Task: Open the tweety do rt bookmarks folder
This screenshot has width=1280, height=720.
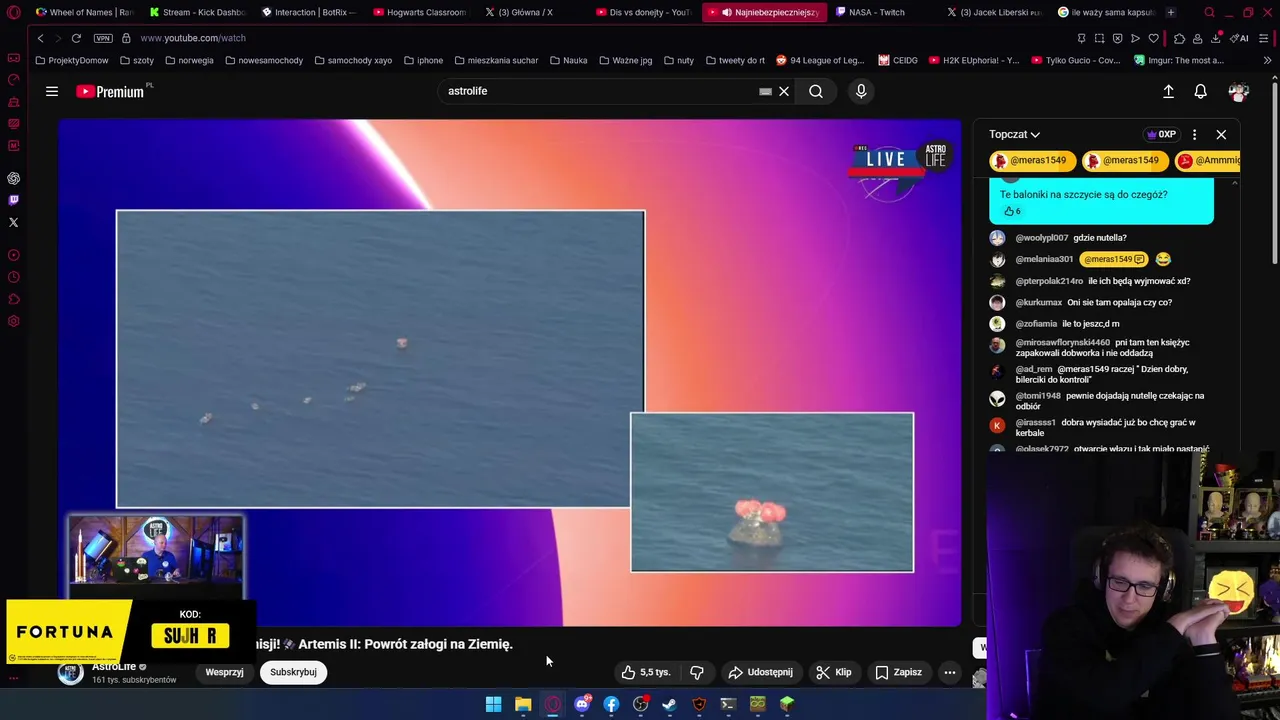Action: tap(735, 60)
